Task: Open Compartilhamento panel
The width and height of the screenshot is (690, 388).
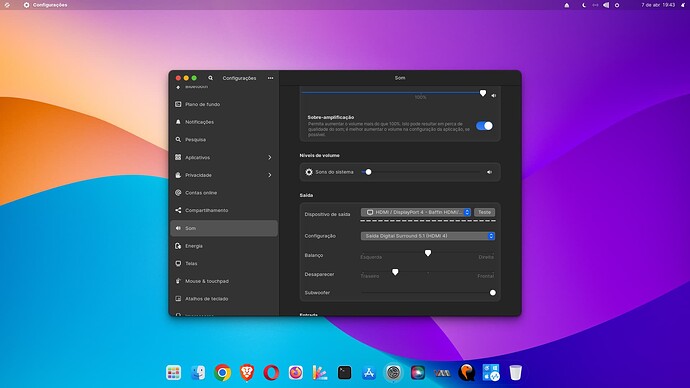Action: click(x=224, y=210)
